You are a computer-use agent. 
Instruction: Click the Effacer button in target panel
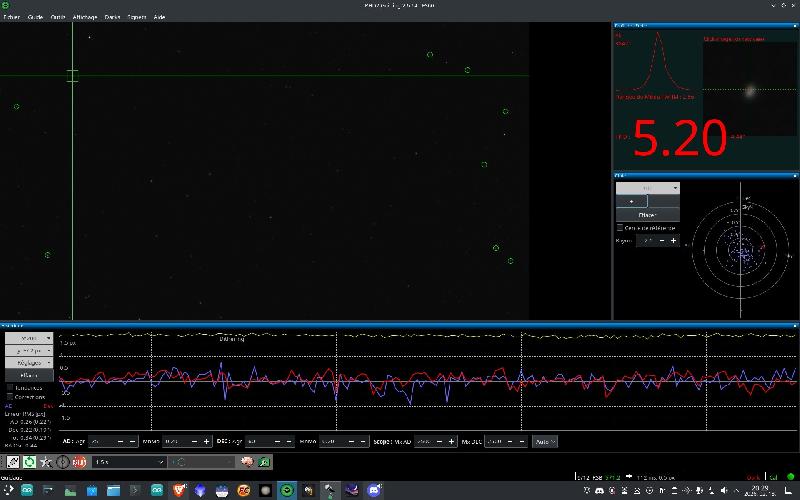pyautogui.click(x=647, y=215)
